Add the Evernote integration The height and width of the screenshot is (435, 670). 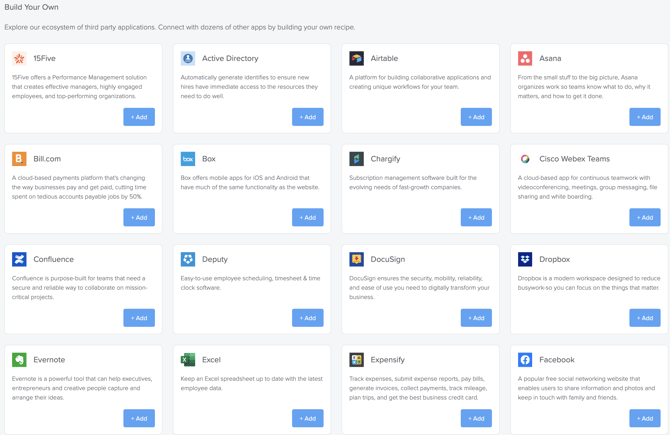tap(139, 418)
